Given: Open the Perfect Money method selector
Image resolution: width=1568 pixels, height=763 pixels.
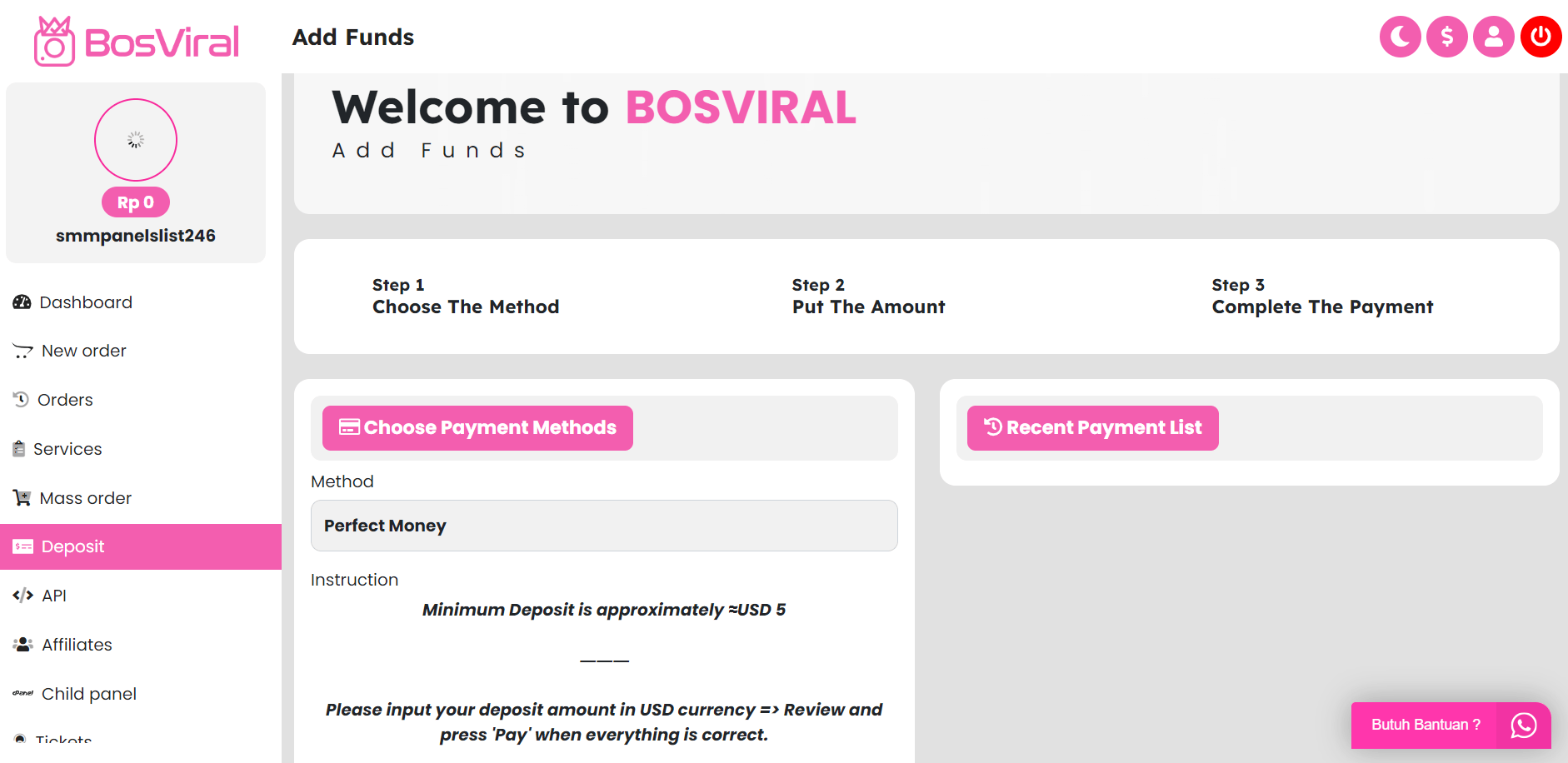Looking at the screenshot, I should point(603,526).
